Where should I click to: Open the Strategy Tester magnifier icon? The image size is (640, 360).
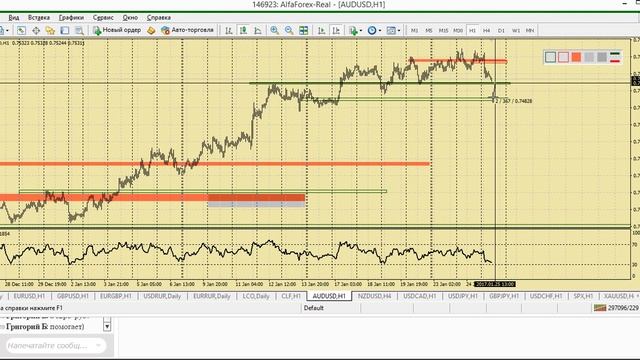point(79,31)
